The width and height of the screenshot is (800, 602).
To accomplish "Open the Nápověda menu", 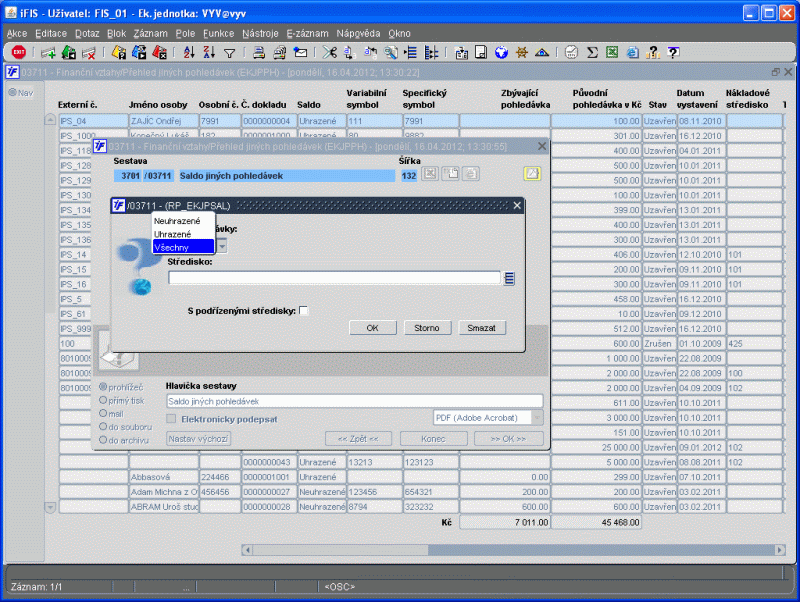I will coord(358,34).
